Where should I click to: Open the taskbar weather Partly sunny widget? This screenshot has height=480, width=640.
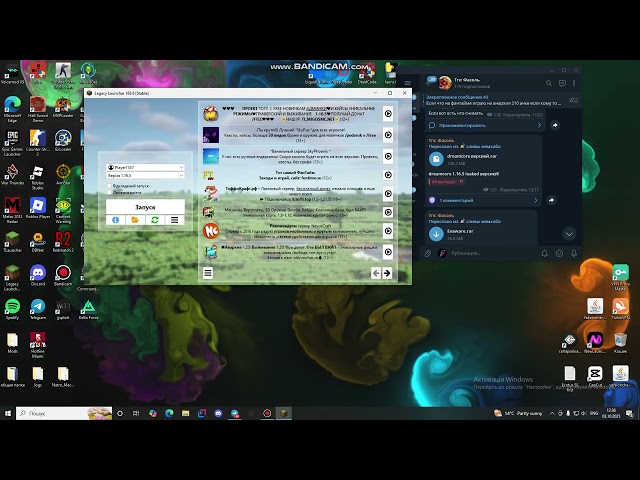(518, 413)
